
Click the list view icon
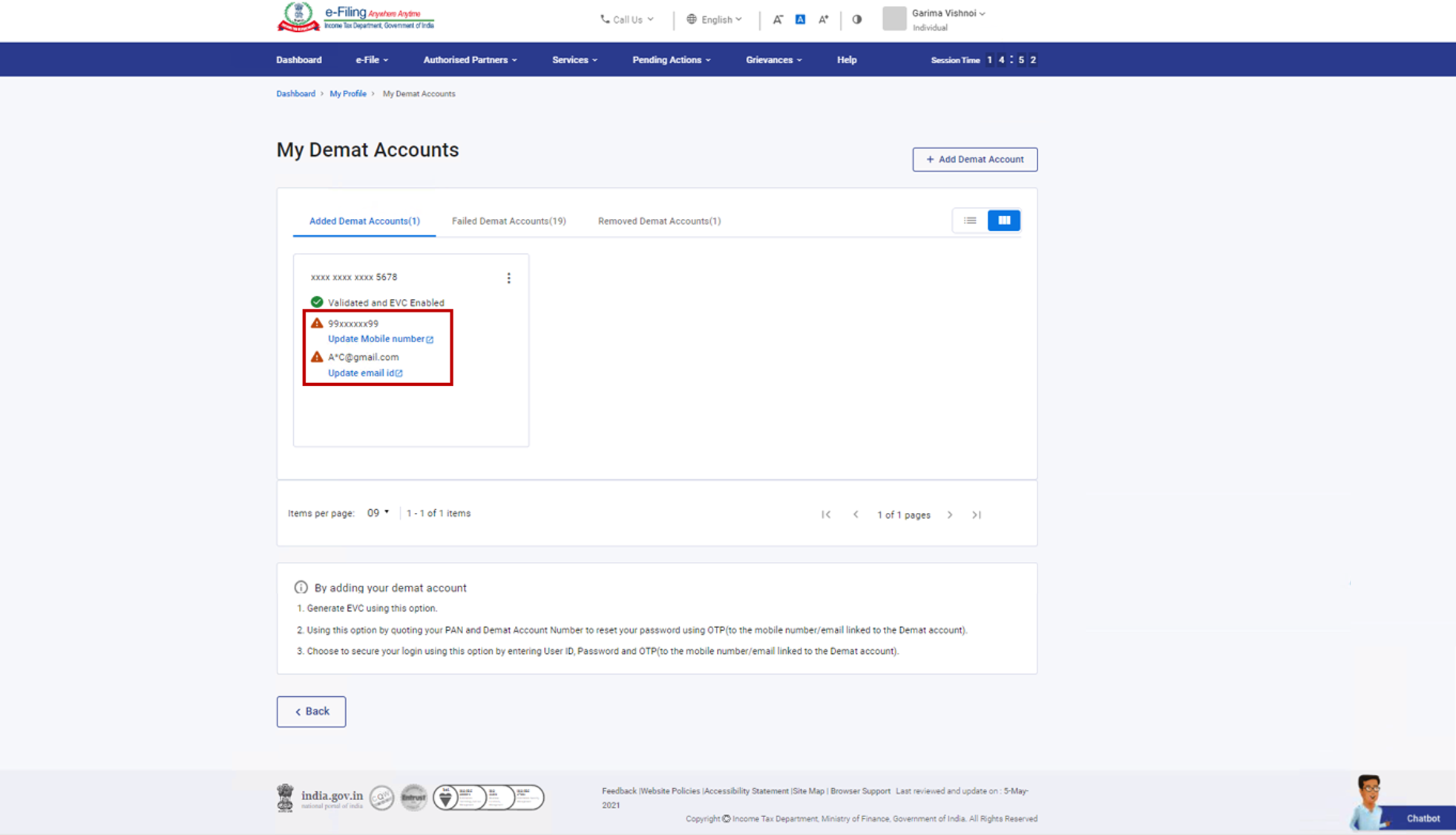tap(970, 220)
